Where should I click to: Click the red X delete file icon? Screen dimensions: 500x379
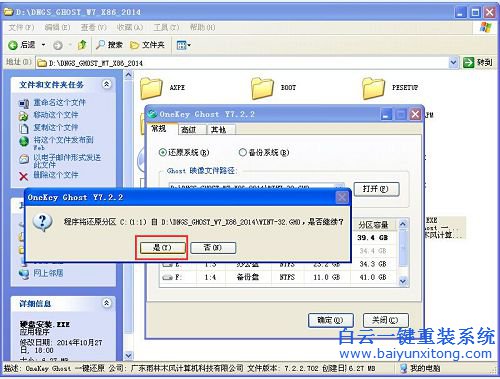coord(23,176)
